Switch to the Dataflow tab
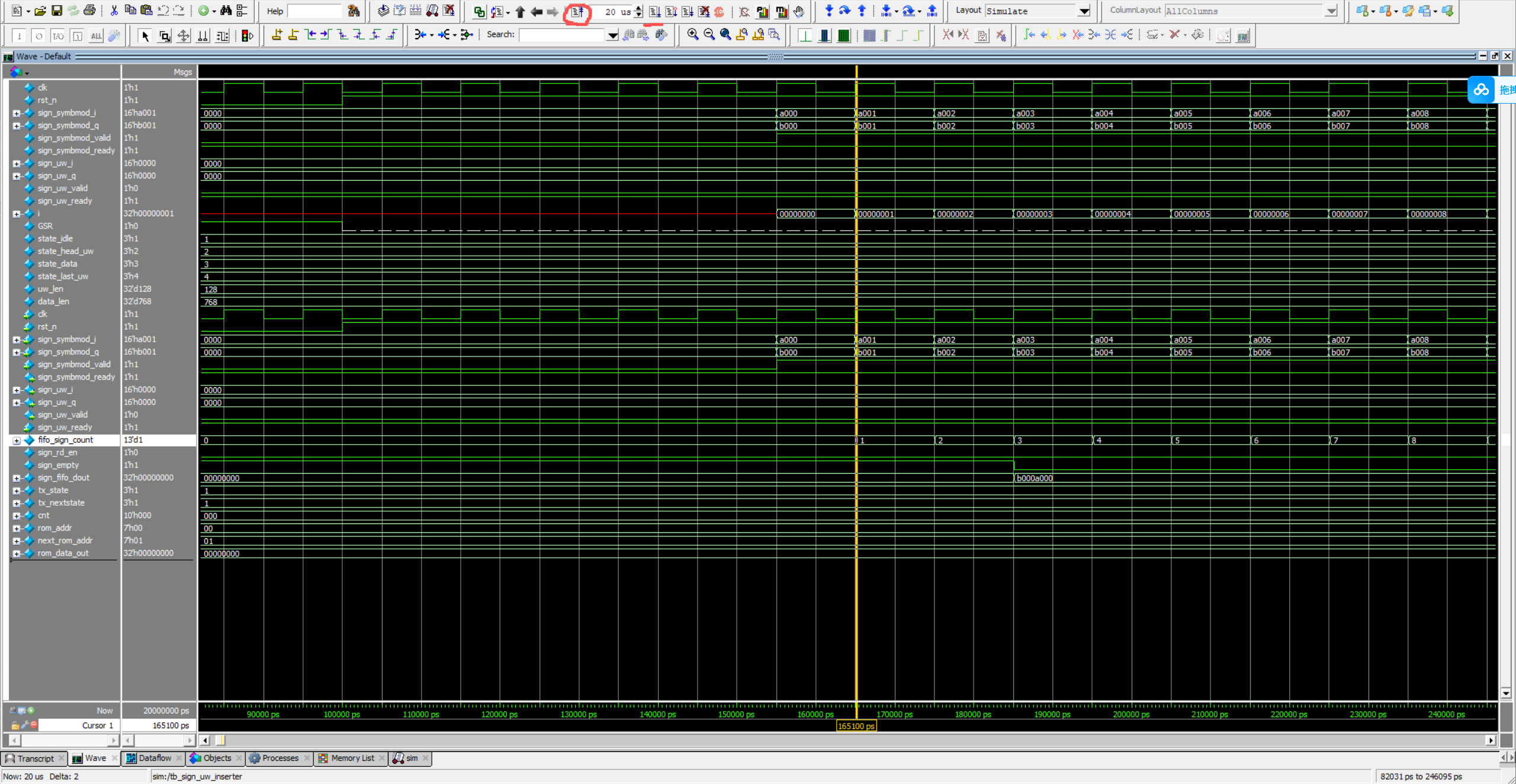The image size is (1516, 784). 154,759
